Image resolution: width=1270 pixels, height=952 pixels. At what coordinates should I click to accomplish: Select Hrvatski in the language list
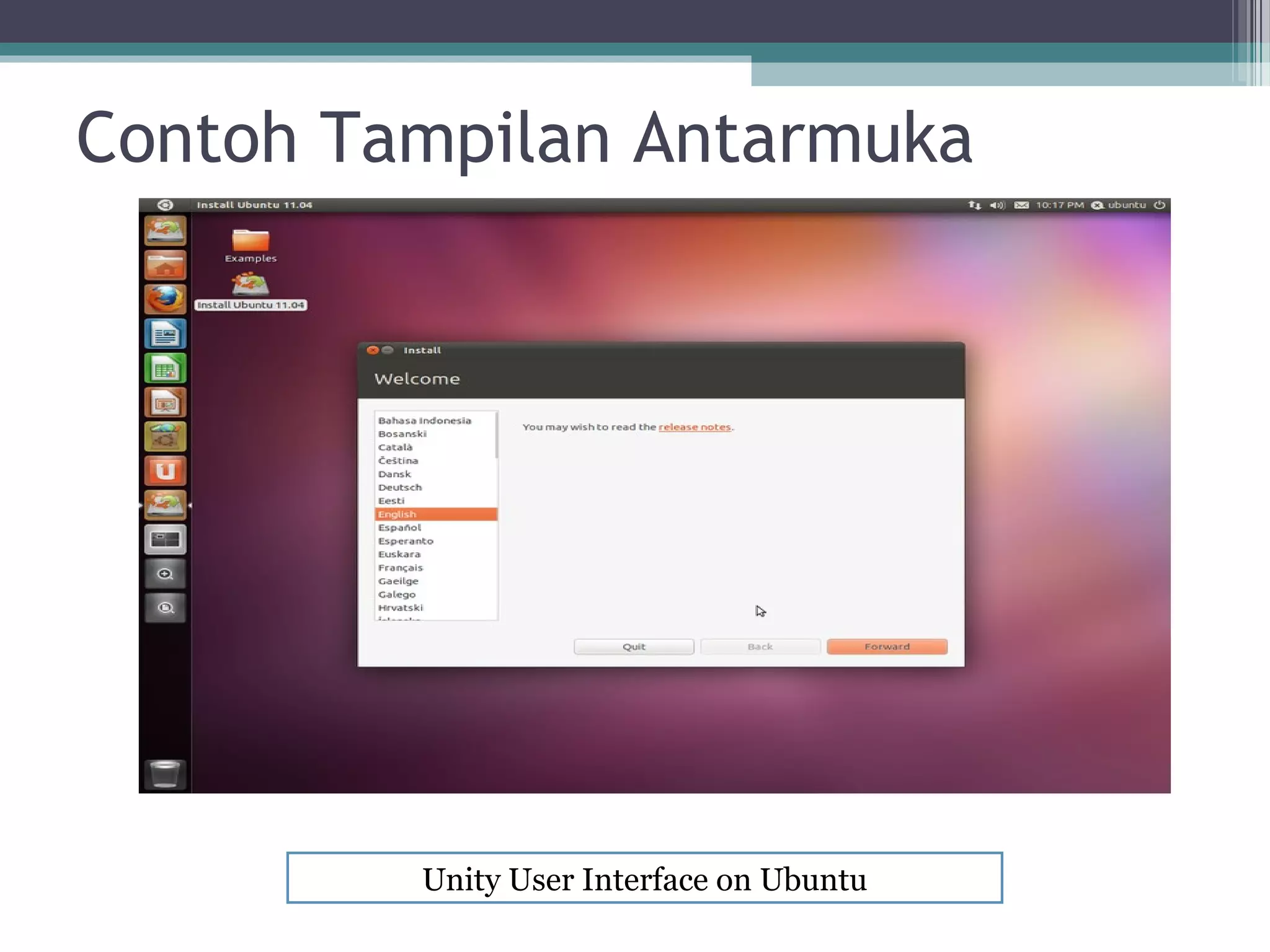(x=435, y=608)
